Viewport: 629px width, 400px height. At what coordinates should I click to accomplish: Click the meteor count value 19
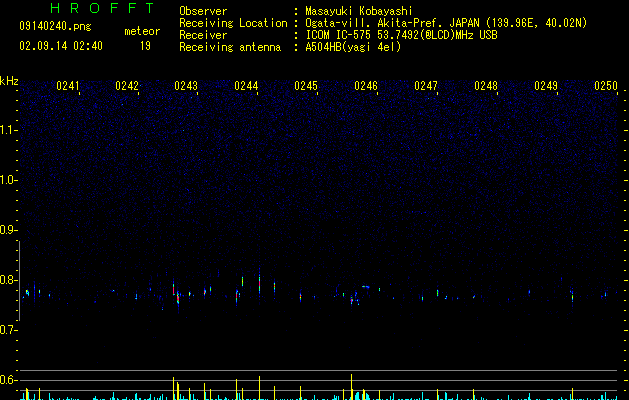point(145,46)
